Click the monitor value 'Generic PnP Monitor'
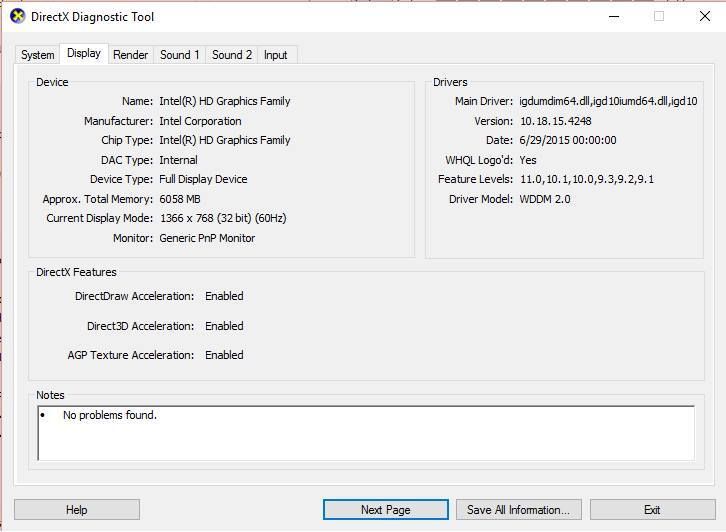Viewport: 726px width, 532px height. 207,238
